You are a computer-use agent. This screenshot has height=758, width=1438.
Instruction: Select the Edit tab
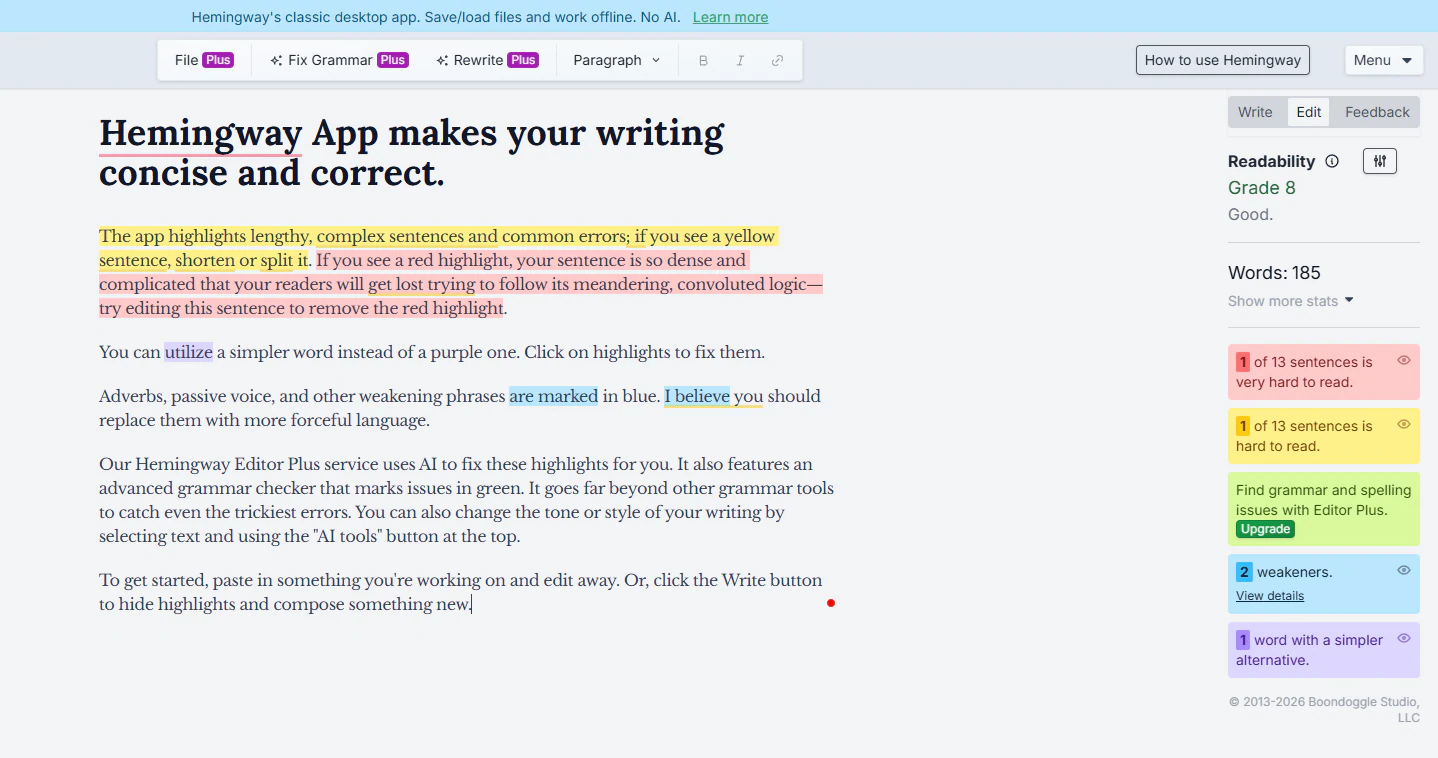tap(1309, 112)
